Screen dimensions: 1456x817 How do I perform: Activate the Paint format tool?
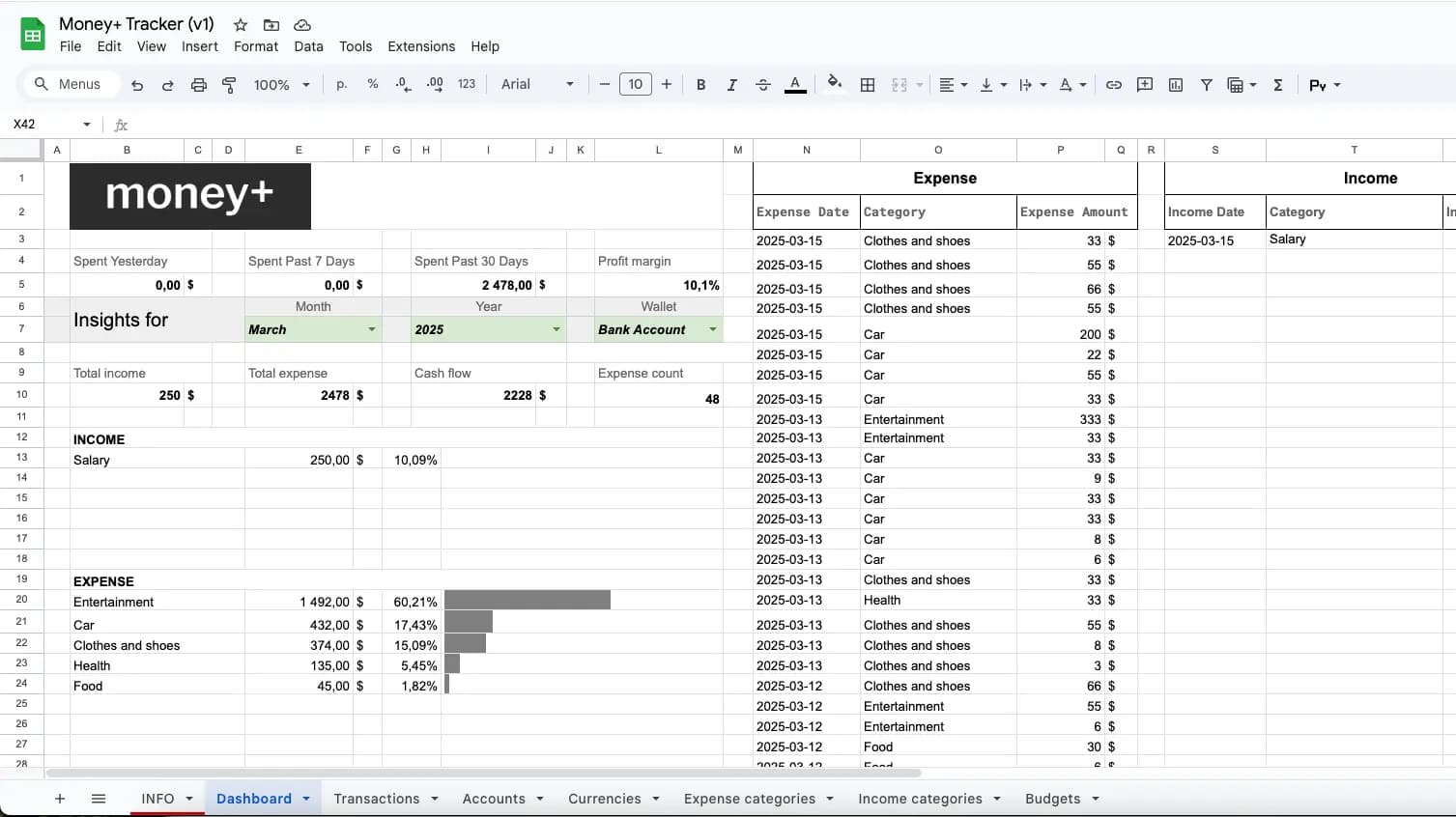(x=229, y=85)
